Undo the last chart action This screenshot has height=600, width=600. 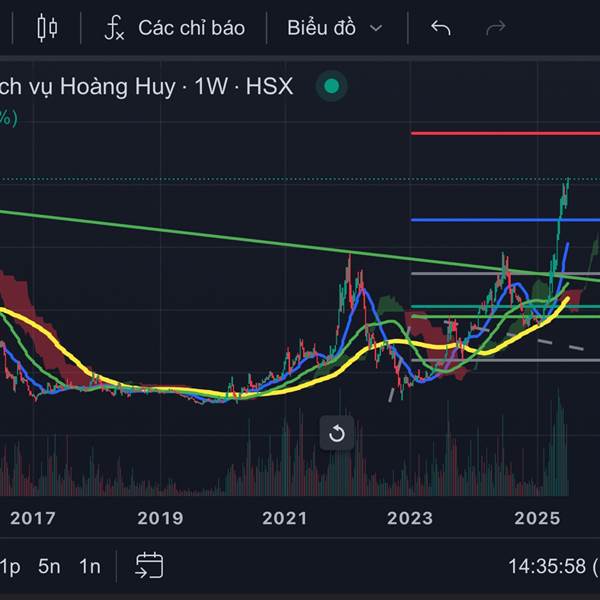coord(440,28)
